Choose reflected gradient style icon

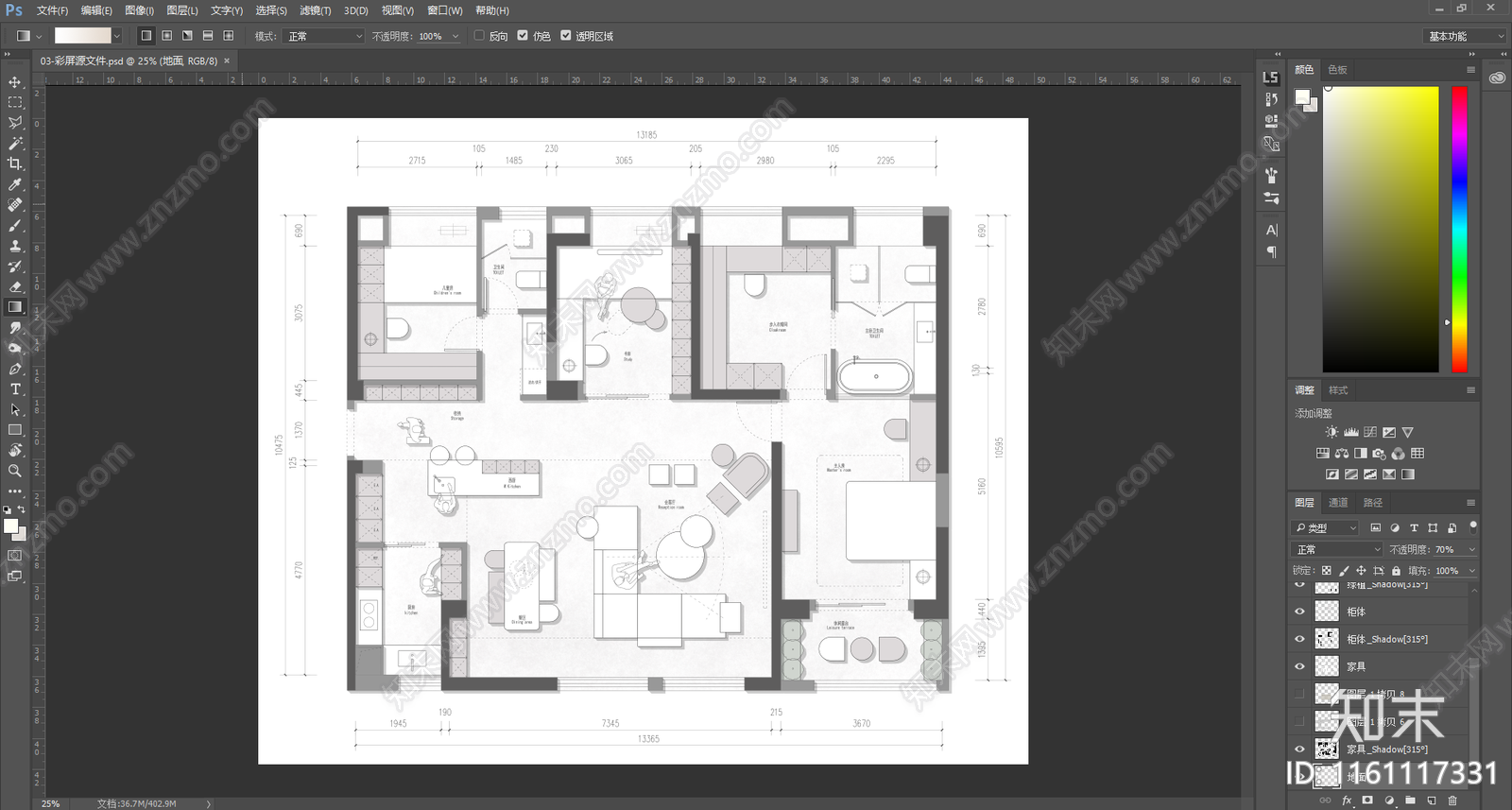[x=208, y=36]
